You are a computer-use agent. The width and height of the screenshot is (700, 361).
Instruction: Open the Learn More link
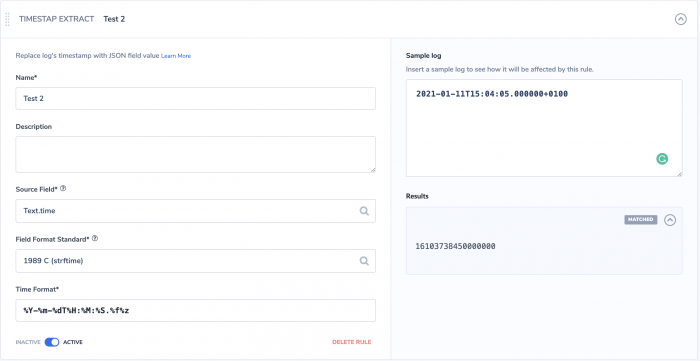pyautogui.click(x=176, y=56)
